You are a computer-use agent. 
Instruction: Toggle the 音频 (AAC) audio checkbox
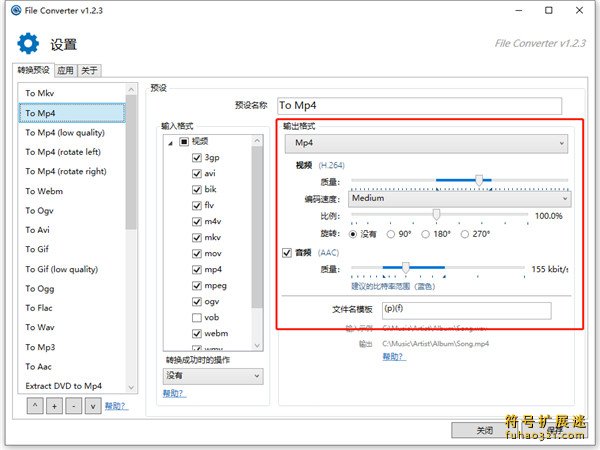click(287, 253)
